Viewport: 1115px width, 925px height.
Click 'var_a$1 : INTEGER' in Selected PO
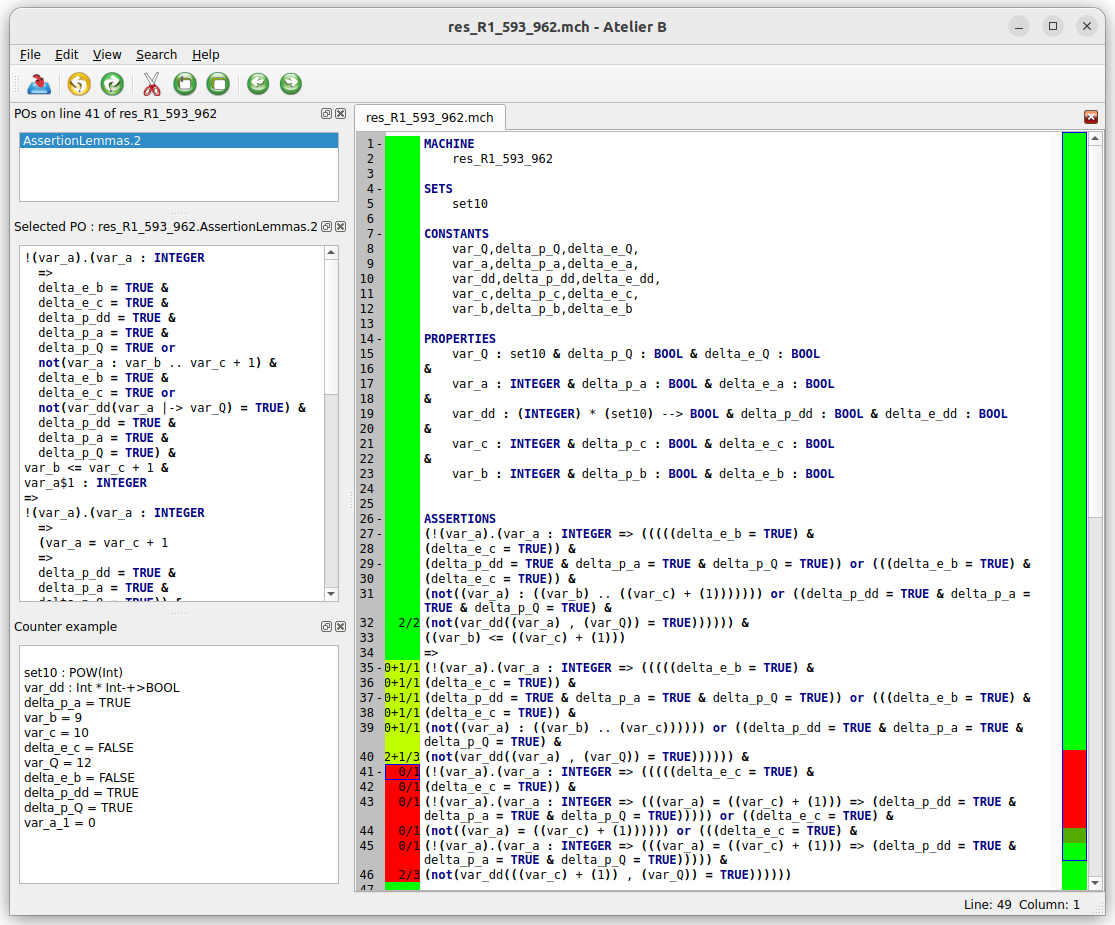pyautogui.click(x=85, y=483)
